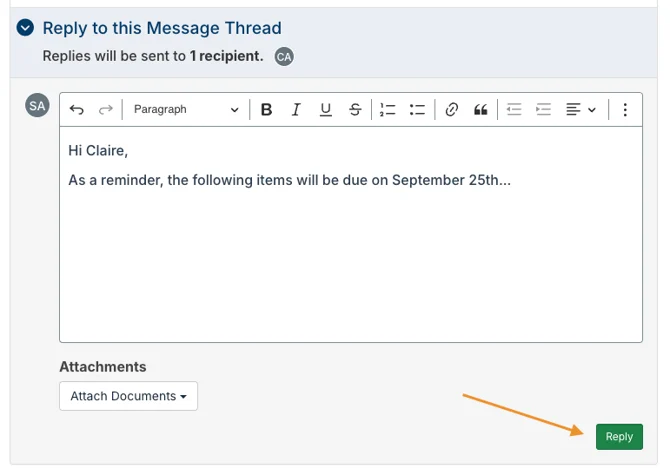Click the green Reply button

[x=619, y=437]
